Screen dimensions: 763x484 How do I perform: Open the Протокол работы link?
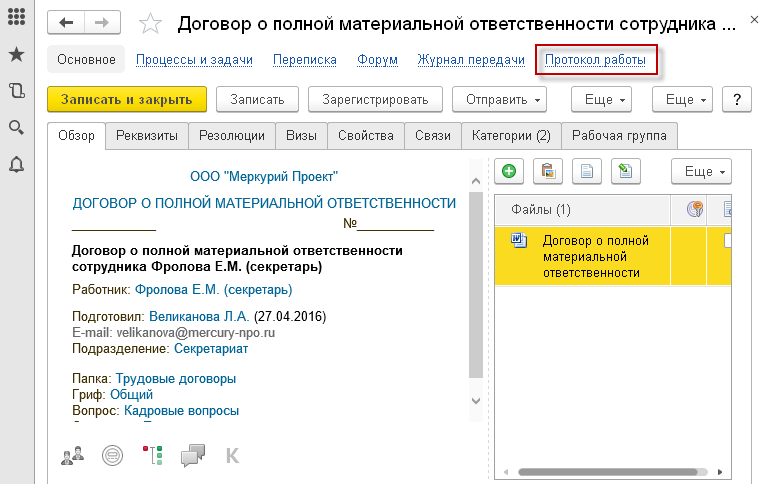pos(595,60)
